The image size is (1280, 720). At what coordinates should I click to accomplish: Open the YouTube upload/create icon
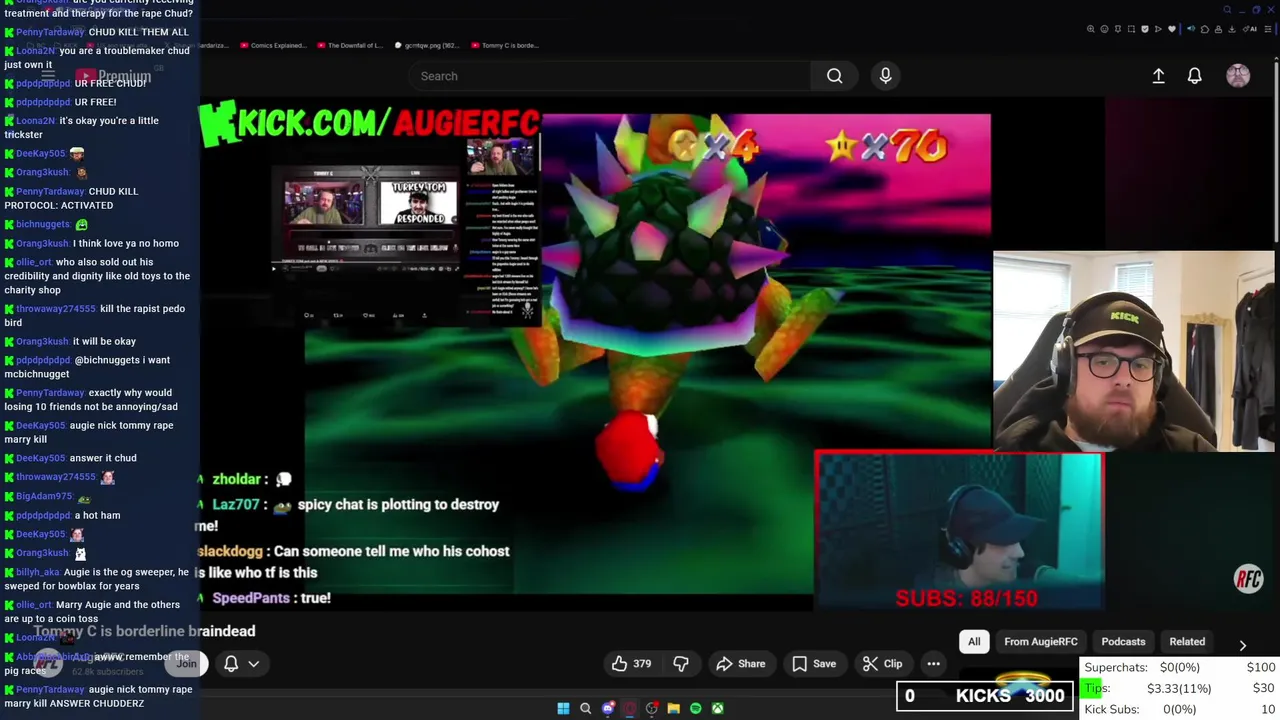pos(1158,76)
